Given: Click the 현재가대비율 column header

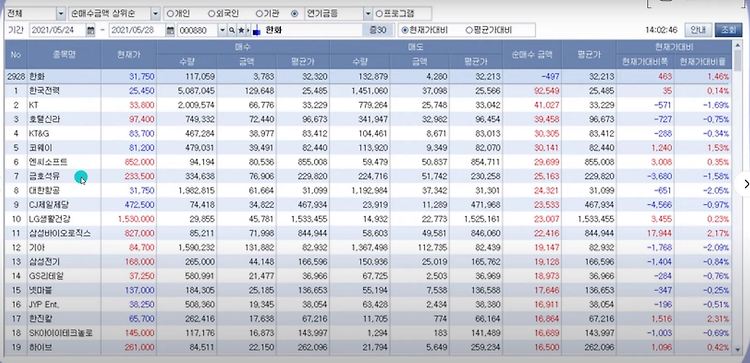Looking at the screenshot, I should tap(702, 62).
